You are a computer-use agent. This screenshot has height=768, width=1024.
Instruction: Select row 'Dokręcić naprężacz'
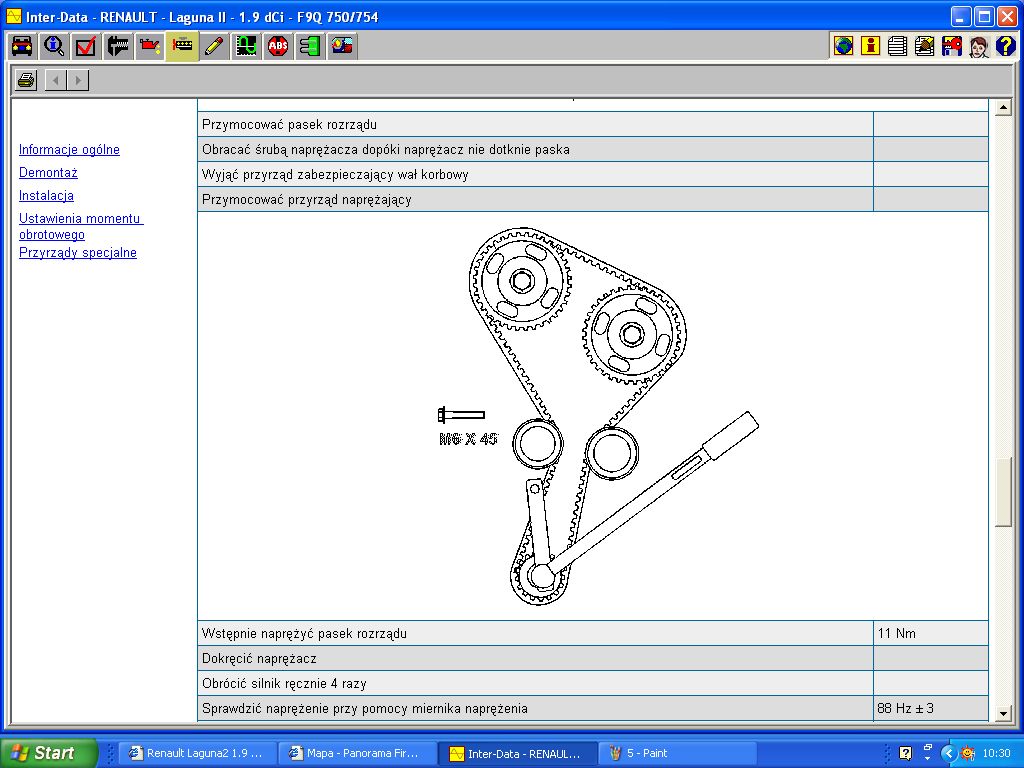(x=536, y=658)
